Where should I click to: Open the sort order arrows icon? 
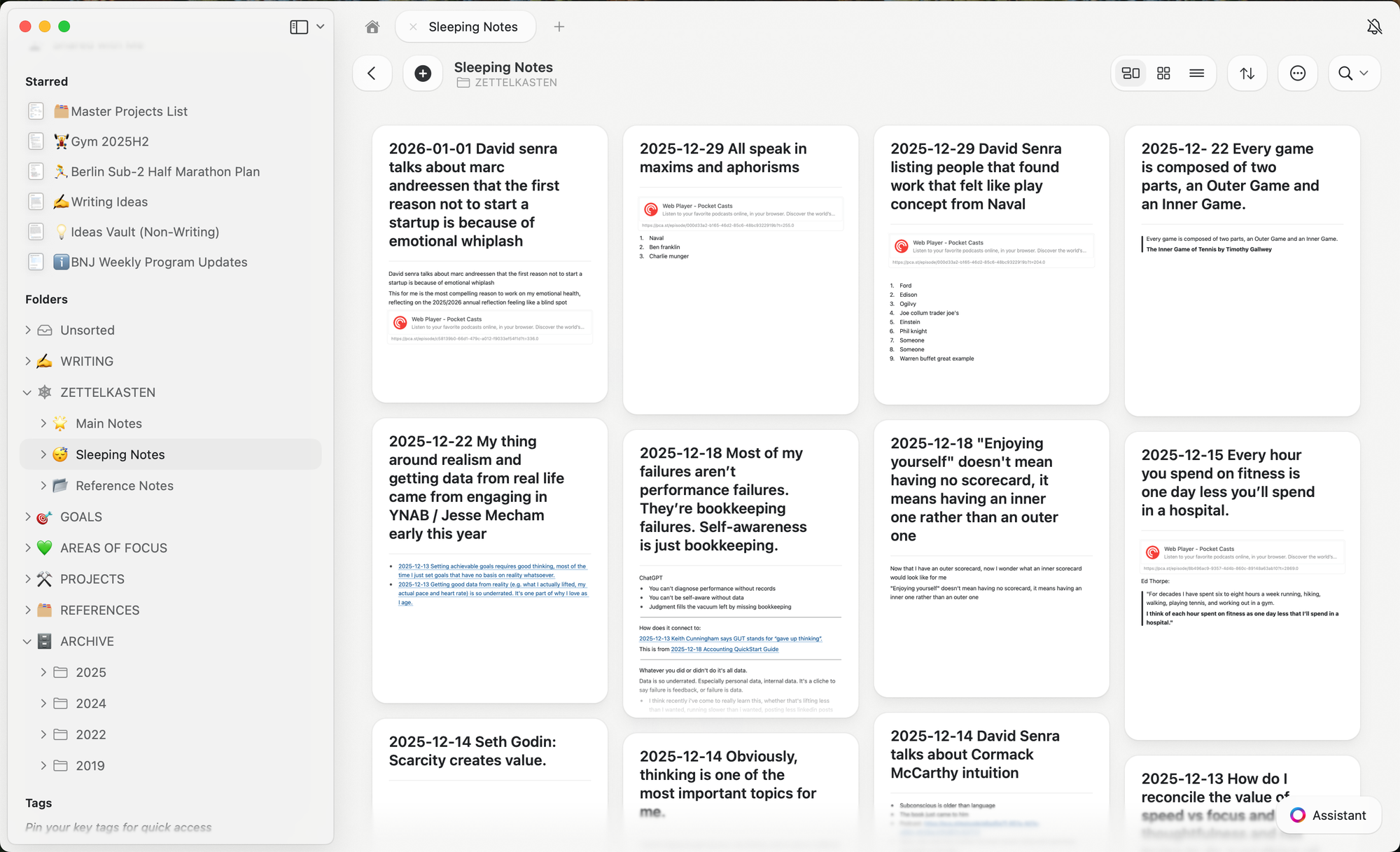click(x=1247, y=74)
